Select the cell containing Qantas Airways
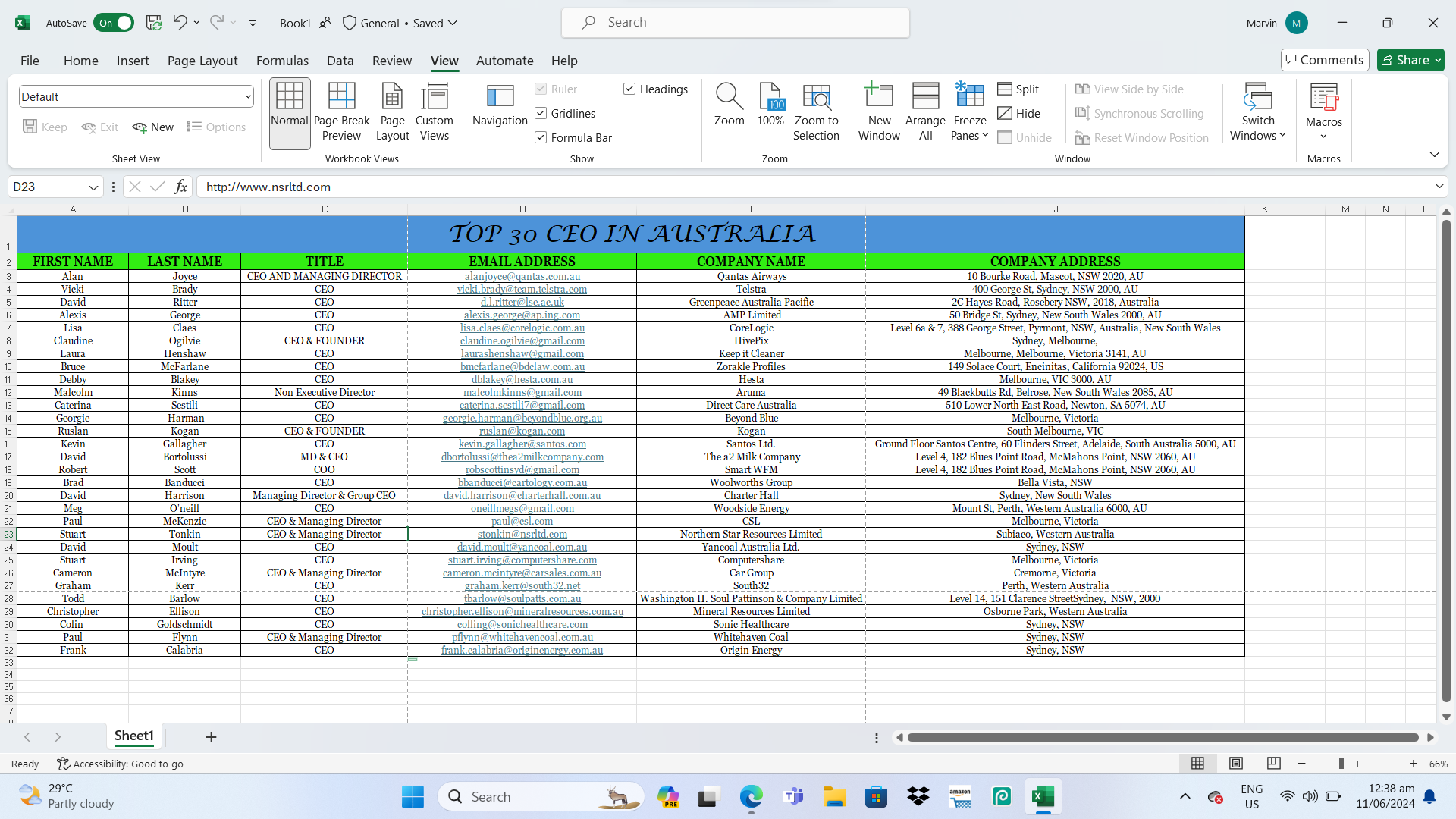The image size is (1456, 819). point(751,277)
